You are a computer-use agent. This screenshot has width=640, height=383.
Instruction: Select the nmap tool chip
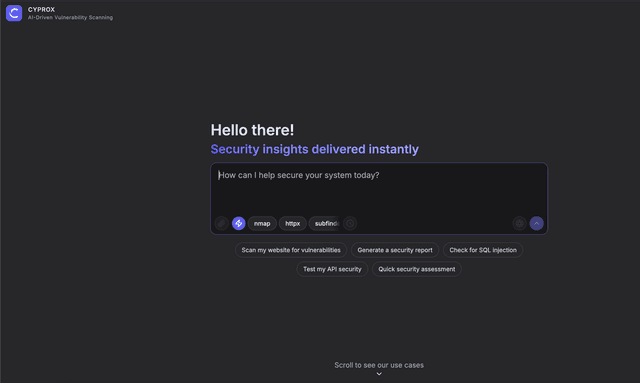pyautogui.click(x=262, y=223)
